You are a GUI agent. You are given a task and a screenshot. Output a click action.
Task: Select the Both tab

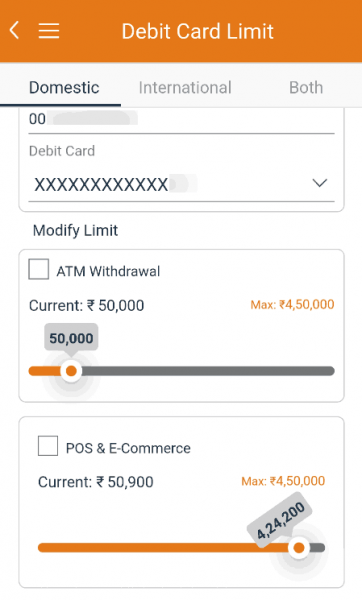click(x=306, y=88)
